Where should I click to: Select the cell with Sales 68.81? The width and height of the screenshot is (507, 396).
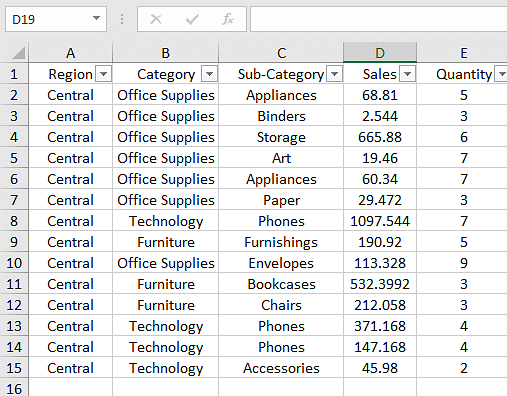click(380, 95)
